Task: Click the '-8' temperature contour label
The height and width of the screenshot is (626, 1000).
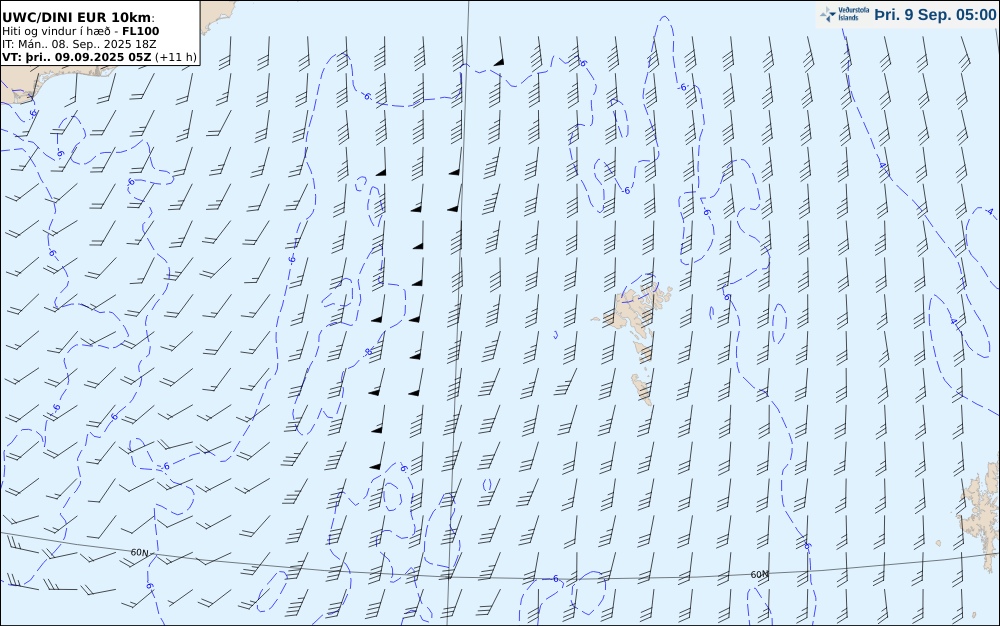Action: pos(367,351)
